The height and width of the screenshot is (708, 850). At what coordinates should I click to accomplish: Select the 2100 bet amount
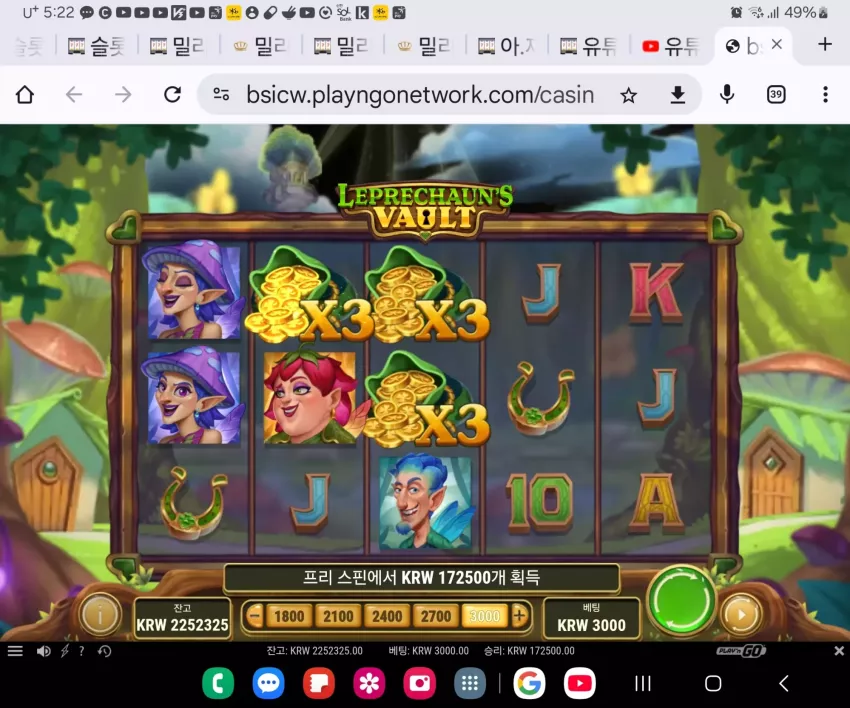click(338, 616)
